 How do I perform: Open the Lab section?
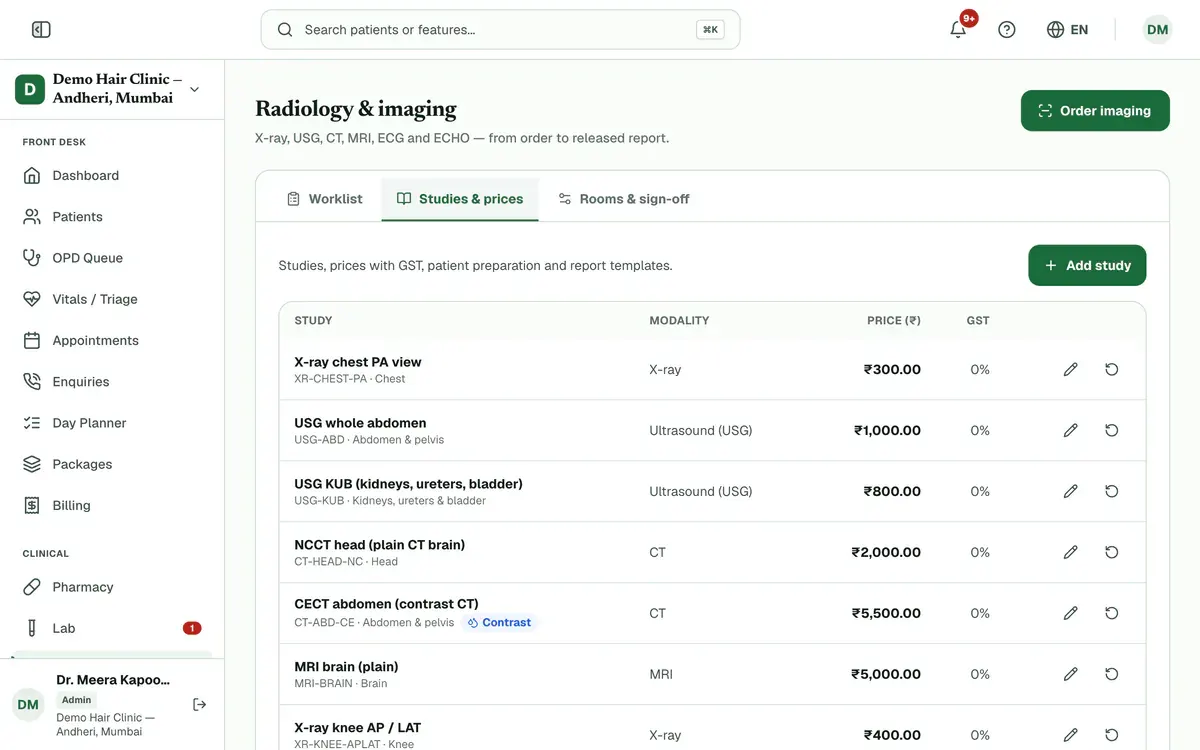pos(112,628)
